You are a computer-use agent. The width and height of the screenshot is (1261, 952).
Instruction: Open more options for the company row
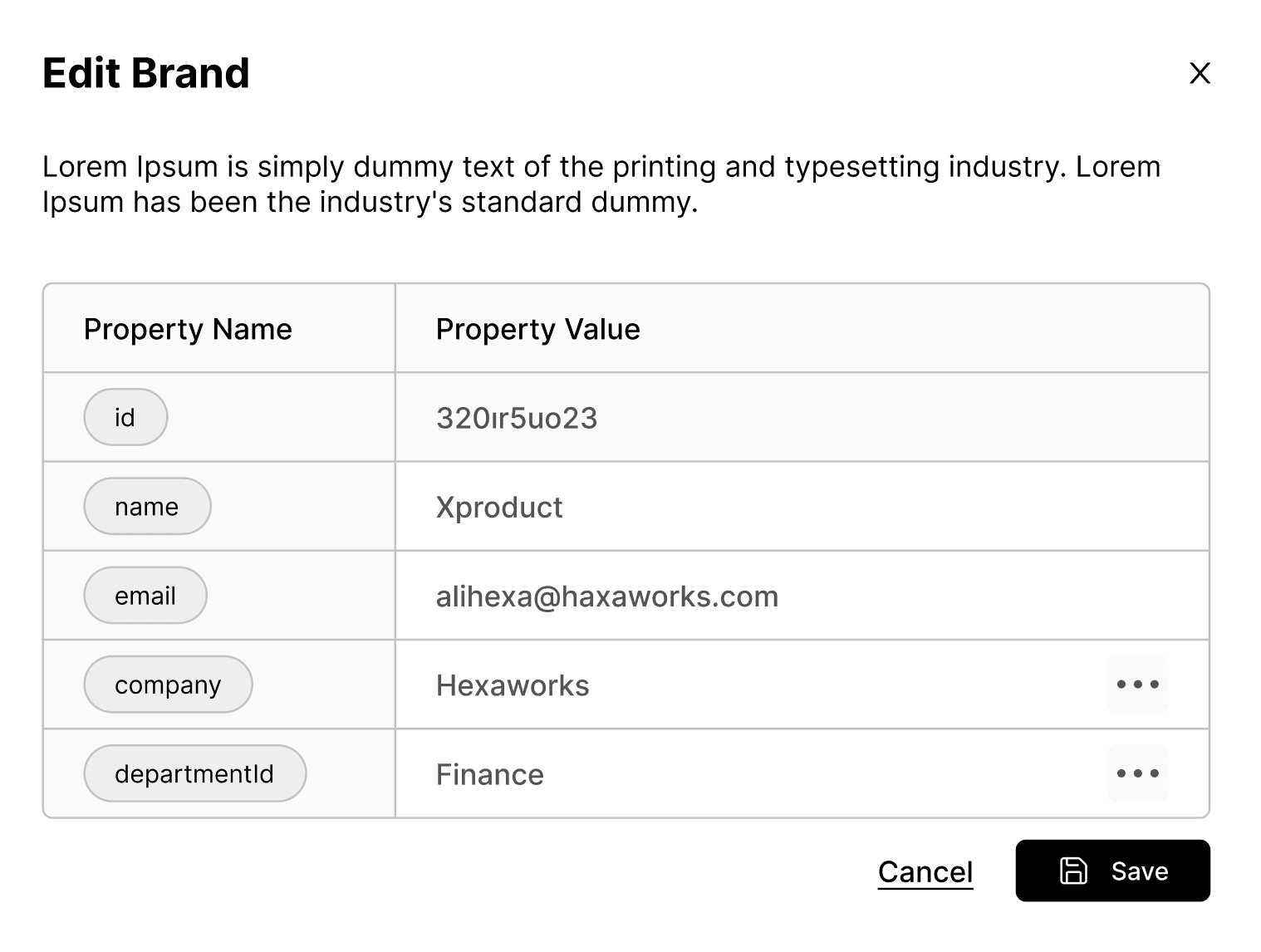tap(1137, 685)
